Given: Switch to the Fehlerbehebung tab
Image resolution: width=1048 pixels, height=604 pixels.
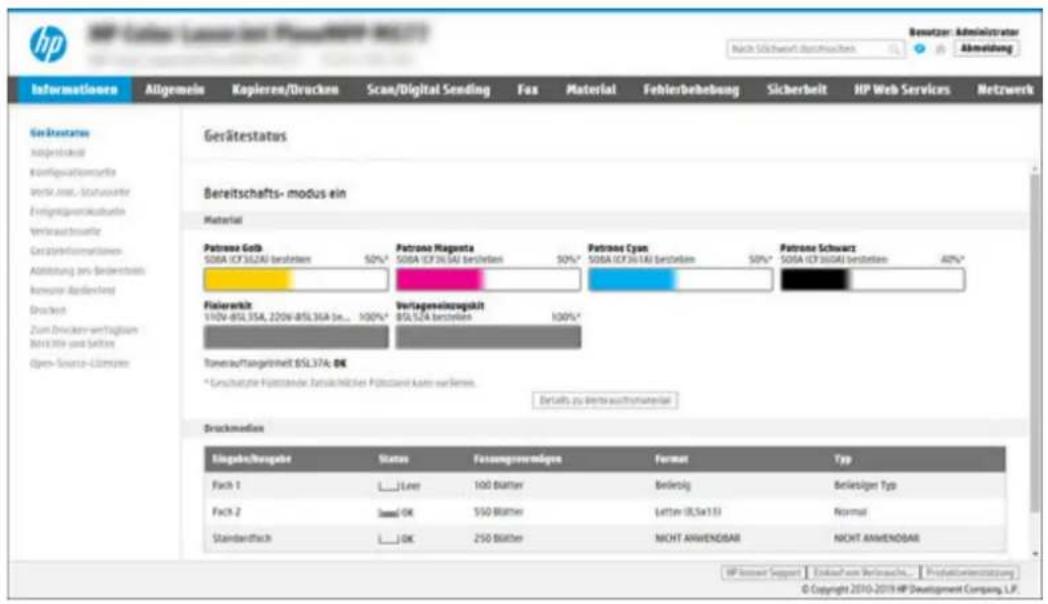Looking at the screenshot, I should pyautogui.click(x=691, y=90).
